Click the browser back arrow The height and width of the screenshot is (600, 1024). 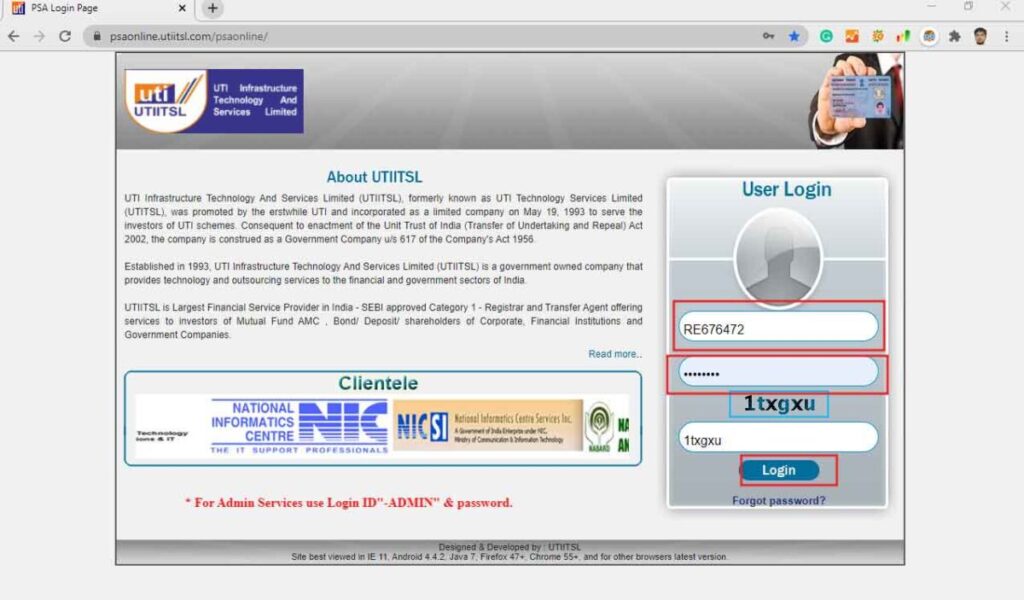(x=13, y=36)
